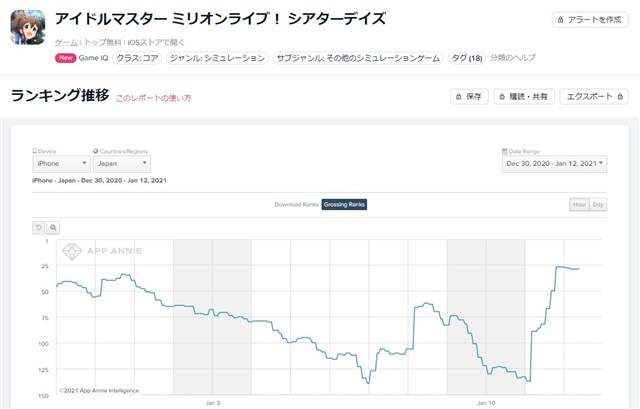Click the pink New badge

65,58
